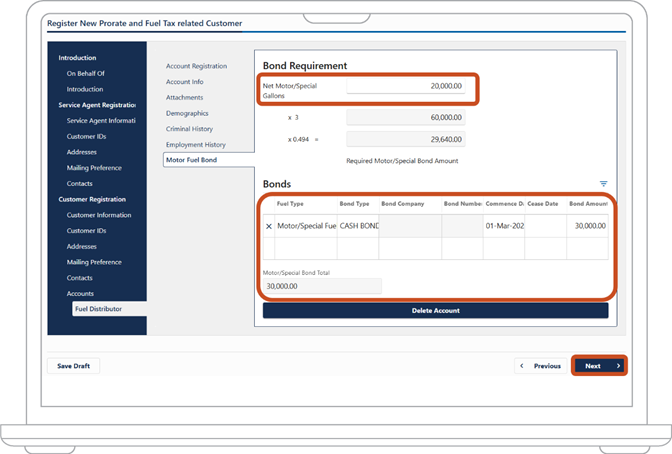Click the Next button

(x=599, y=366)
